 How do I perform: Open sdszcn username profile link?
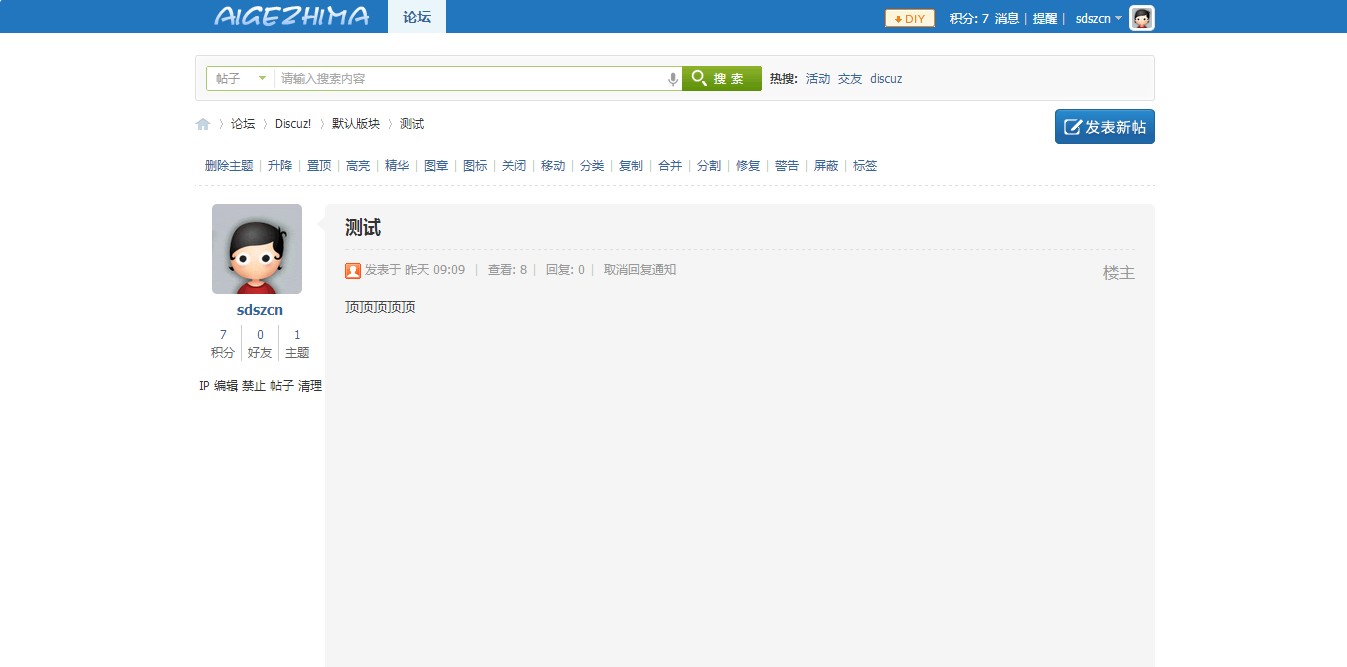(x=260, y=310)
